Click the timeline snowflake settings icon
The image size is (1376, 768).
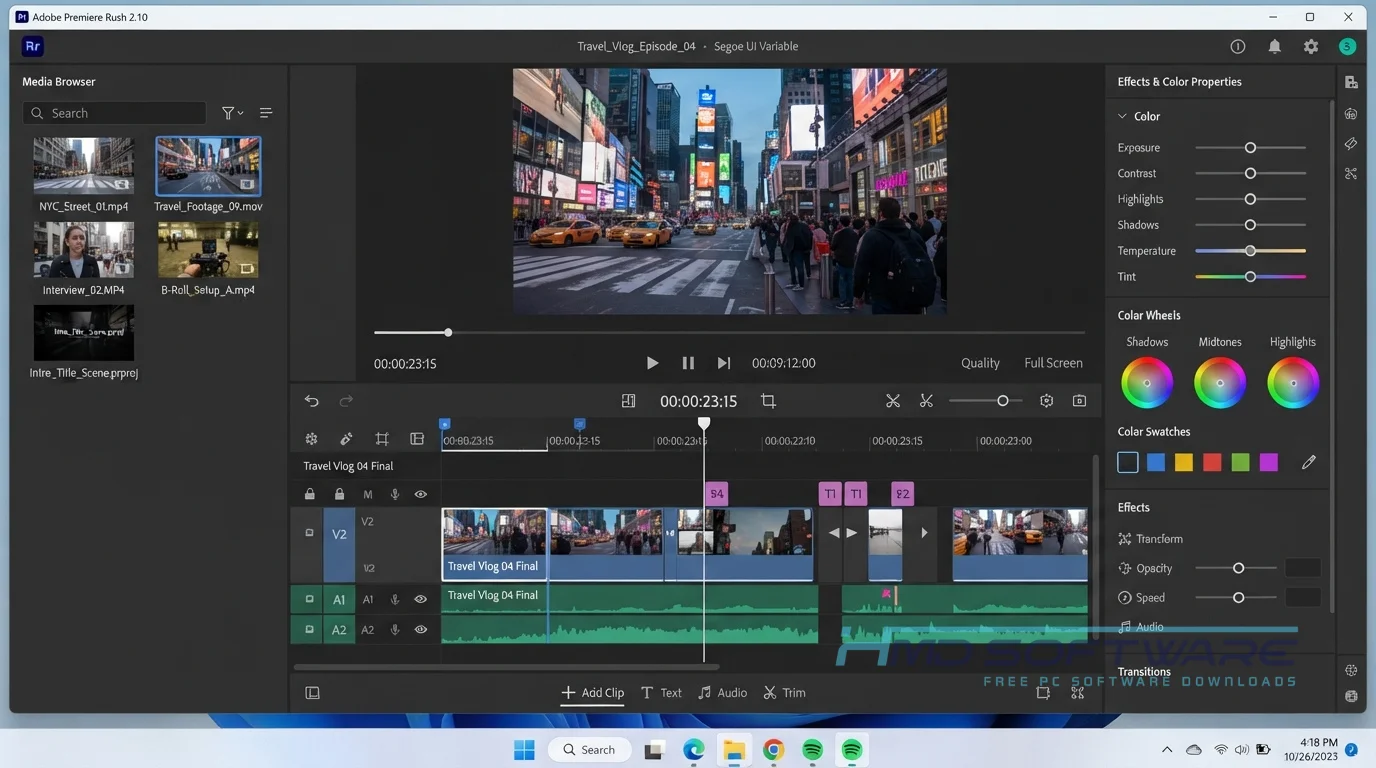(312, 439)
